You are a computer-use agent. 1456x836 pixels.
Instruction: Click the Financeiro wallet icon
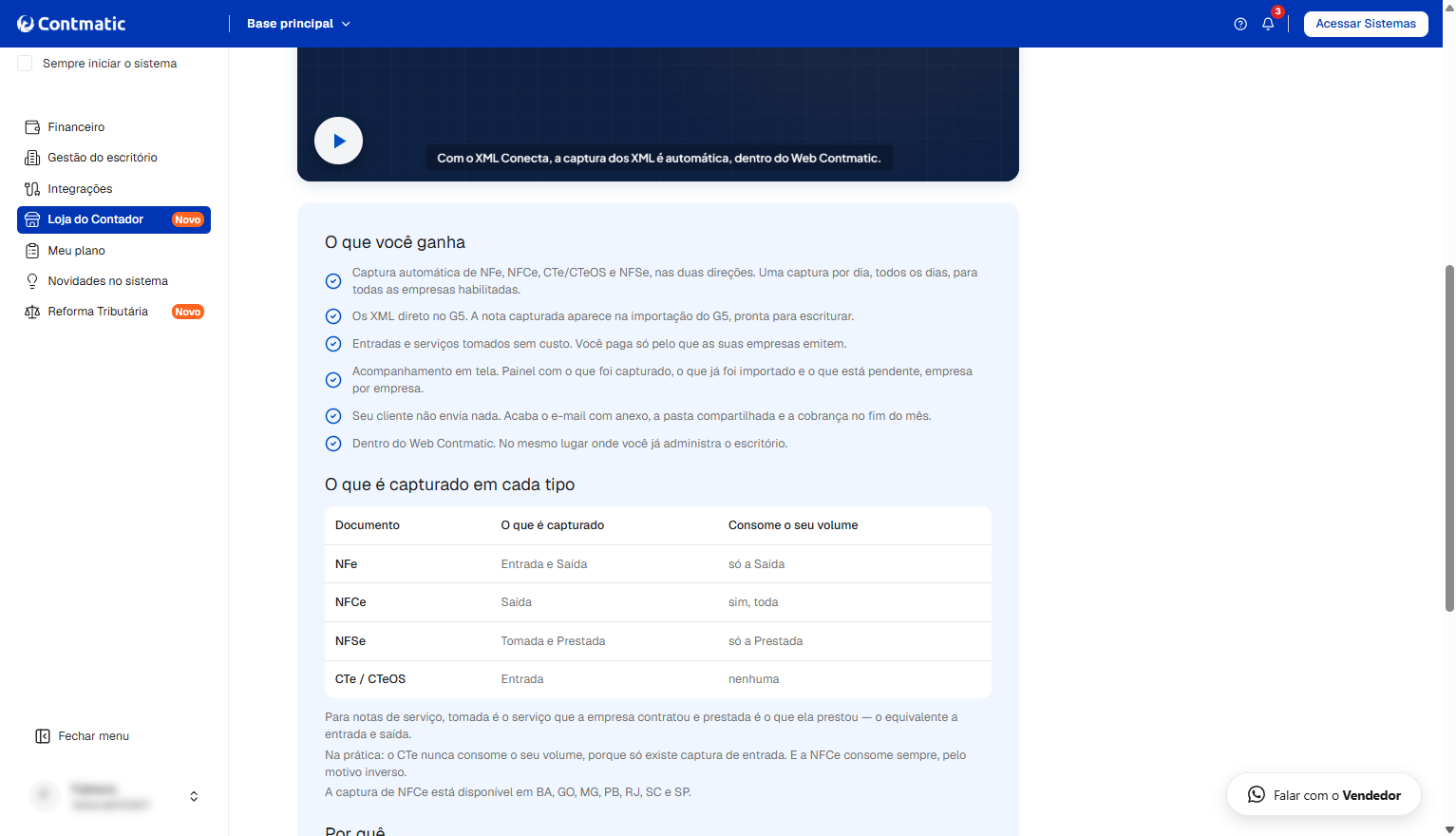coord(31,127)
